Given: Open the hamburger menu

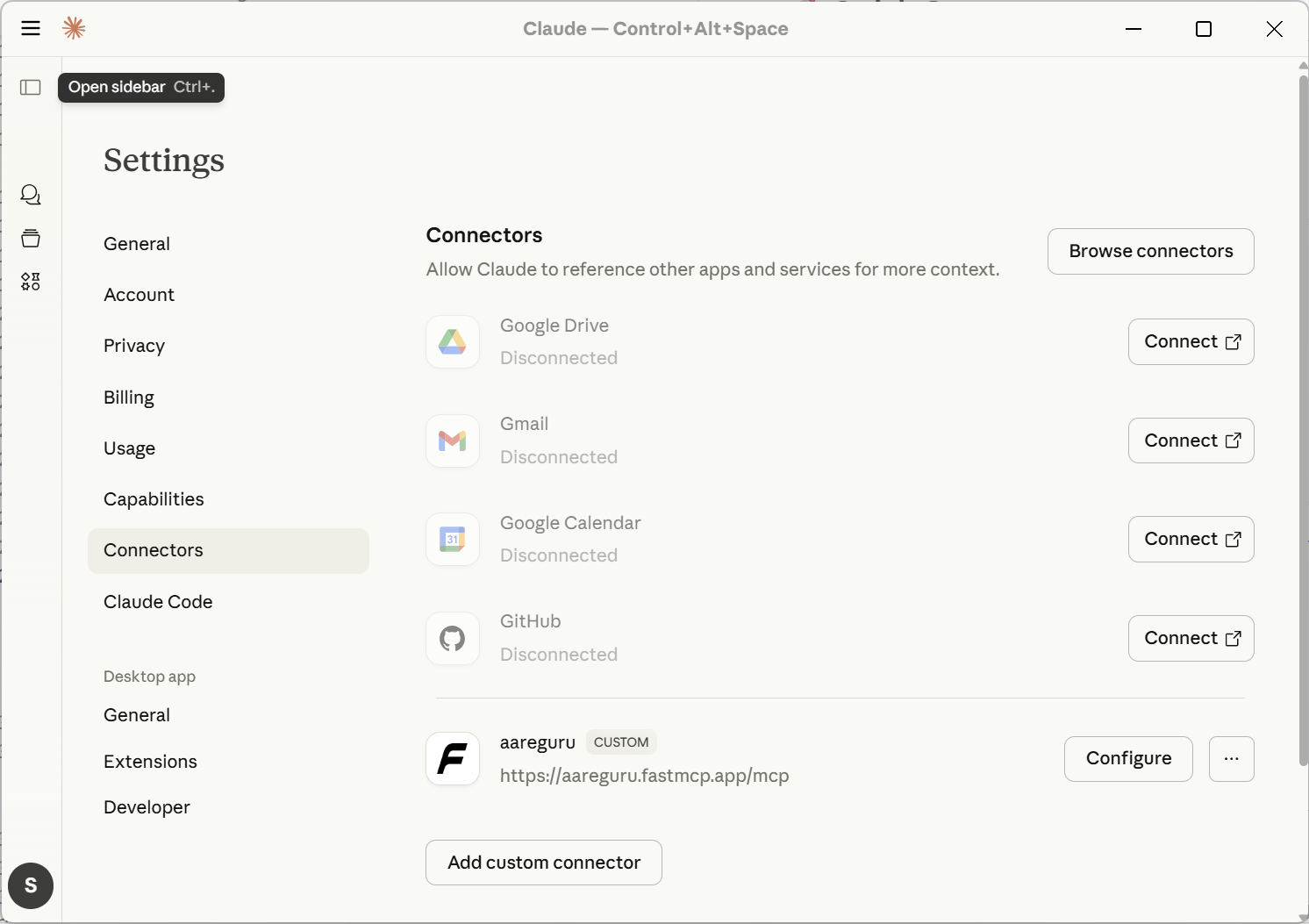Looking at the screenshot, I should pos(31,29).
